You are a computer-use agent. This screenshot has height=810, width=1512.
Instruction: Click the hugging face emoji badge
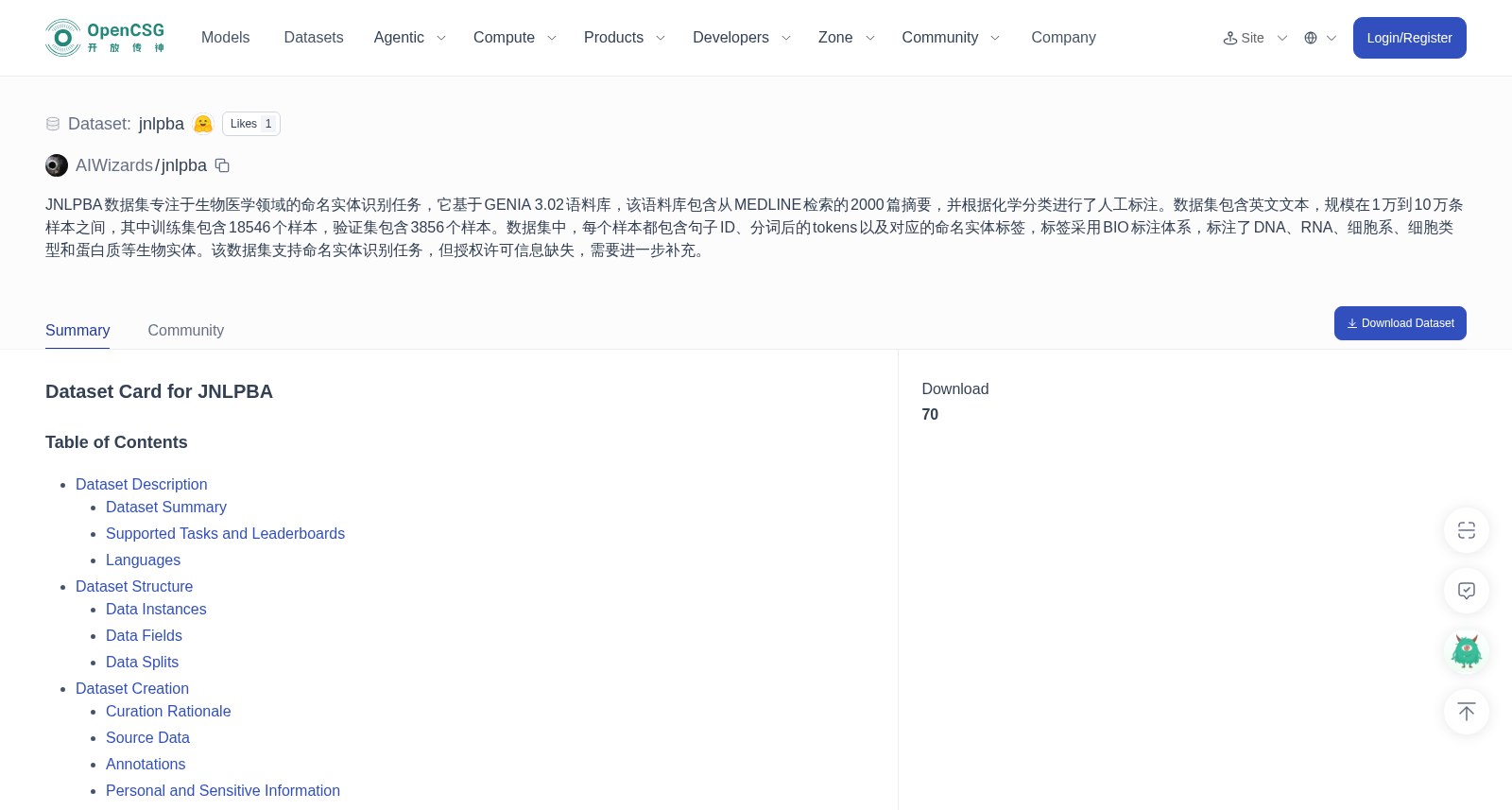coord(203,124)
